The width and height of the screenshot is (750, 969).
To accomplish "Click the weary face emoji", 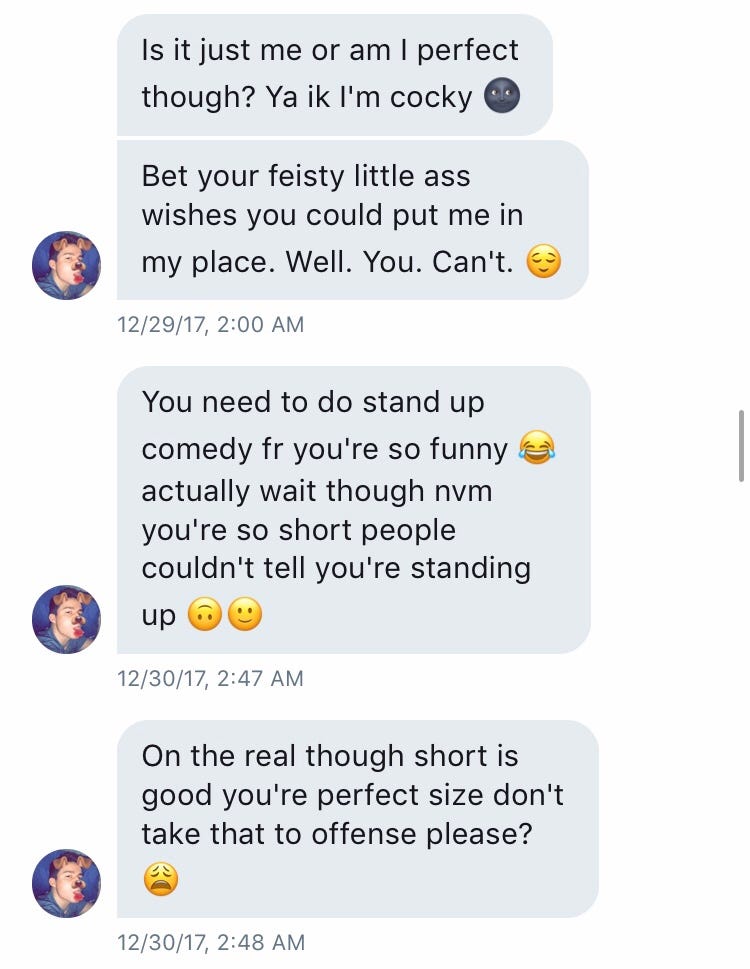I will pyautogui.click(x=161, y=879).
